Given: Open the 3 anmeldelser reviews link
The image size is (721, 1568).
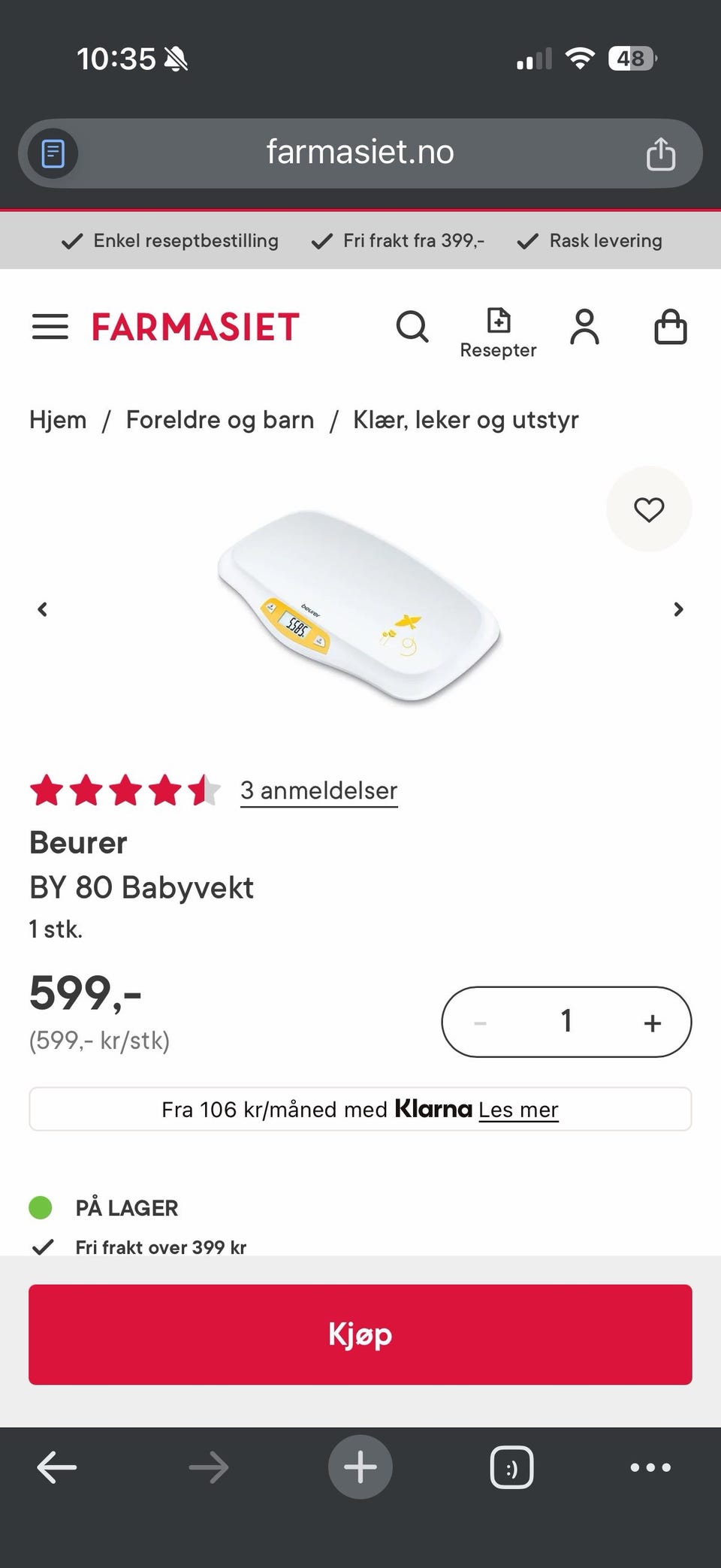Looking at the screenshot, I should click(318, 790).
